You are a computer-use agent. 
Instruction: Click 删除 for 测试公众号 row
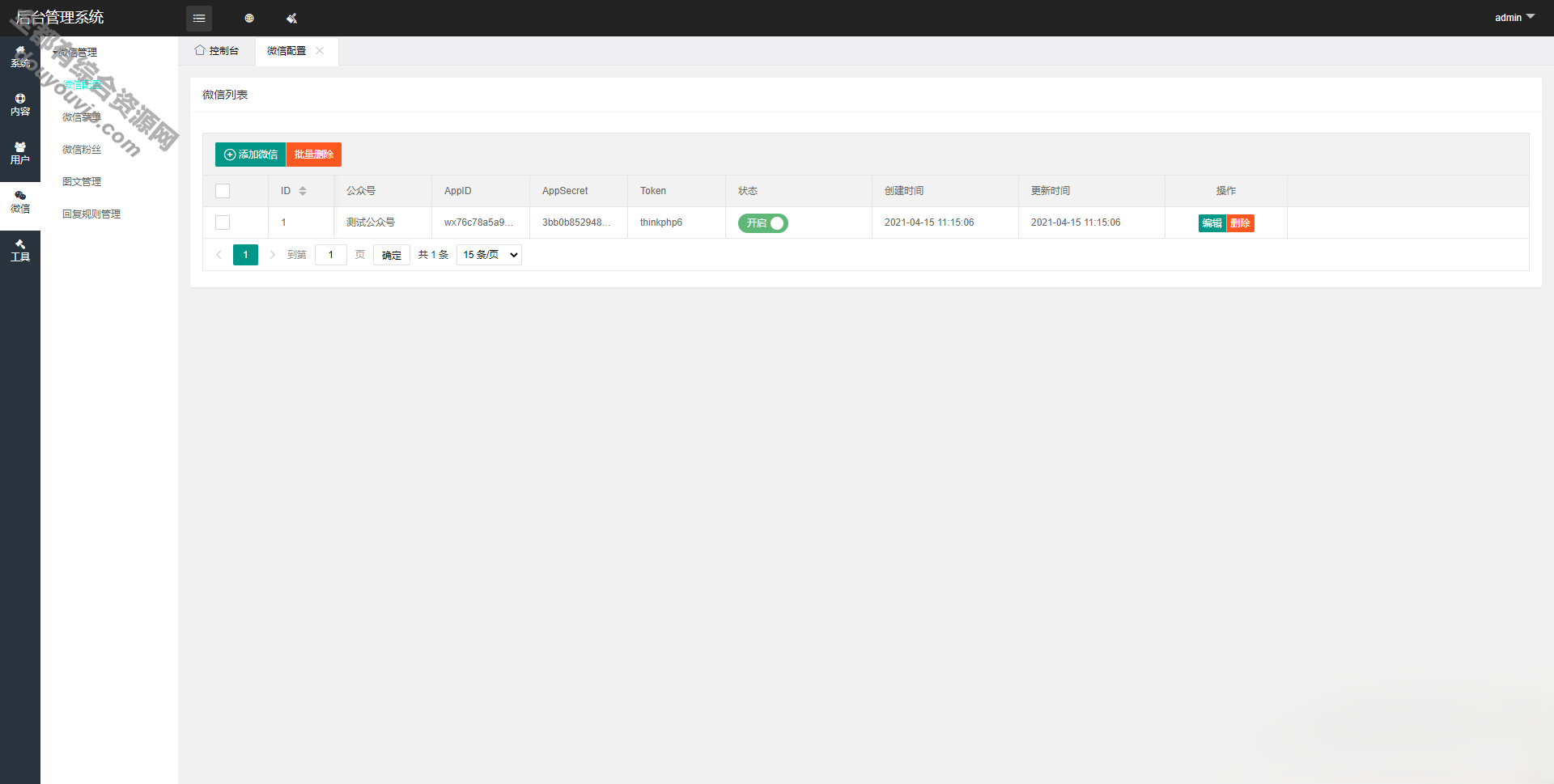pos(1240,223)
